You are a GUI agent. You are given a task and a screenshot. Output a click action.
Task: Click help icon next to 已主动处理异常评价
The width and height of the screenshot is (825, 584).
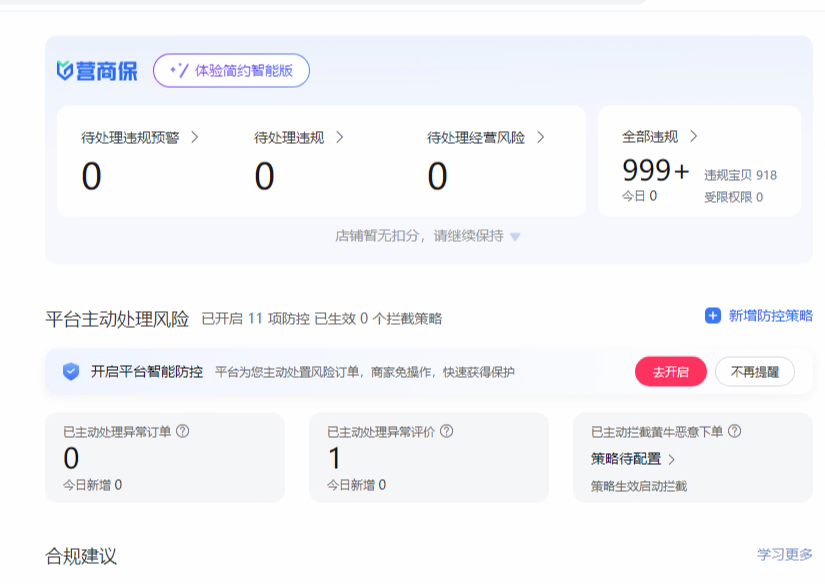tap(447, 432)
